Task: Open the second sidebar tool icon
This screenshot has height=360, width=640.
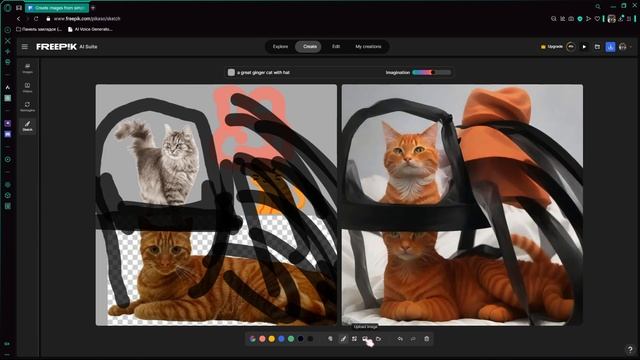Action: [27, 87]
